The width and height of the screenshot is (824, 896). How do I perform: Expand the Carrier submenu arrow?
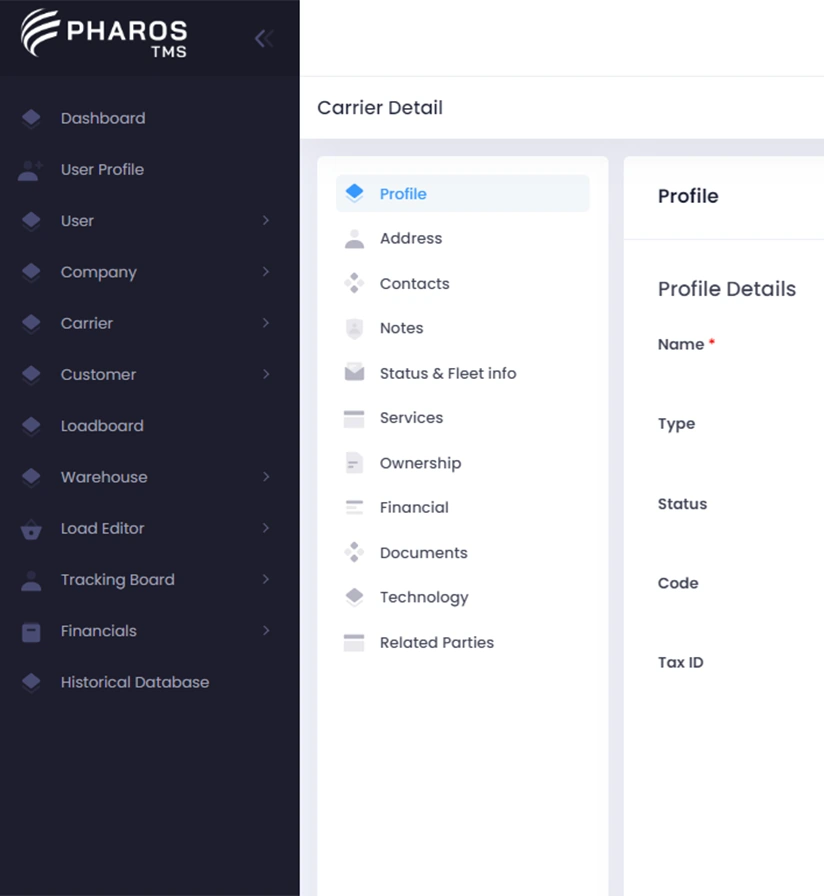(x=266, y=323)
